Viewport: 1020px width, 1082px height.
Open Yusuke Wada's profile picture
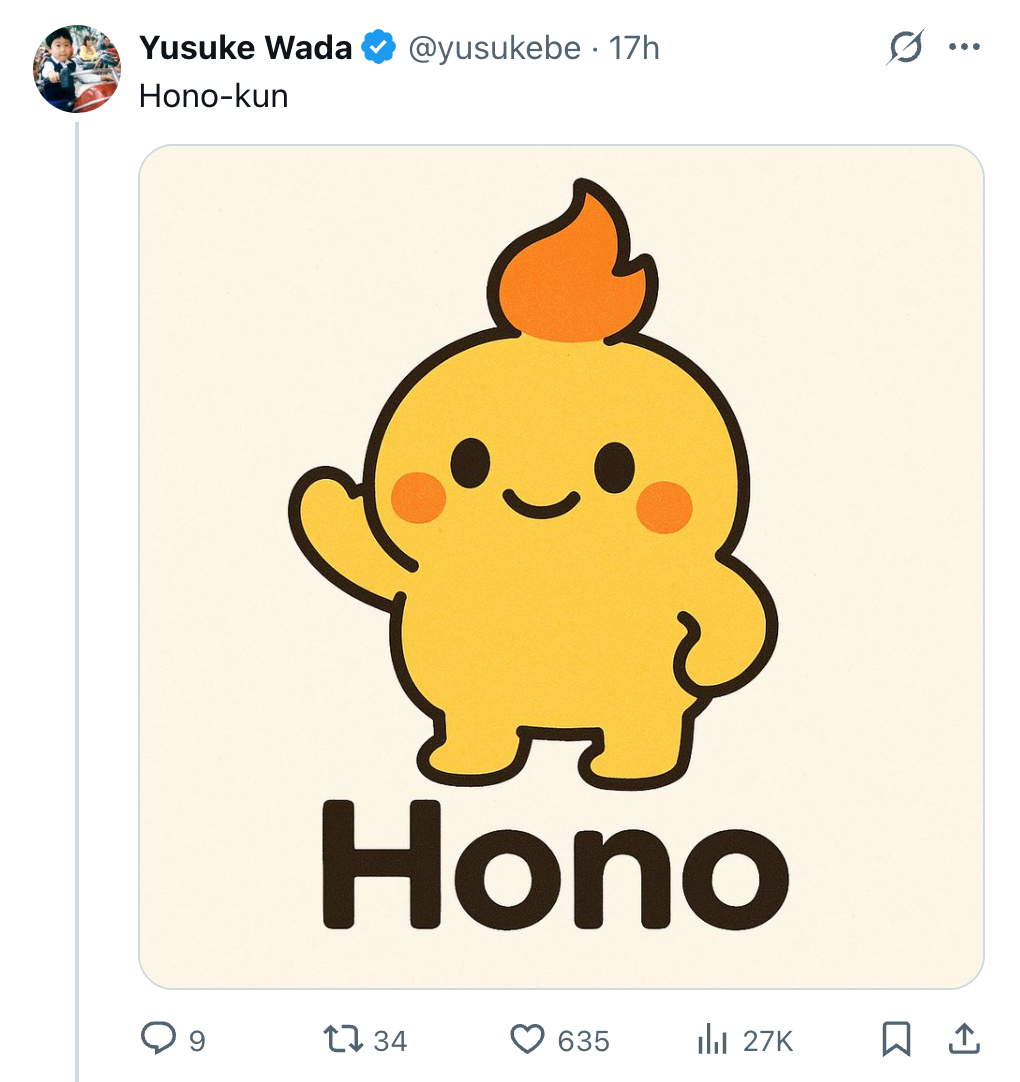tap(77, 69)
